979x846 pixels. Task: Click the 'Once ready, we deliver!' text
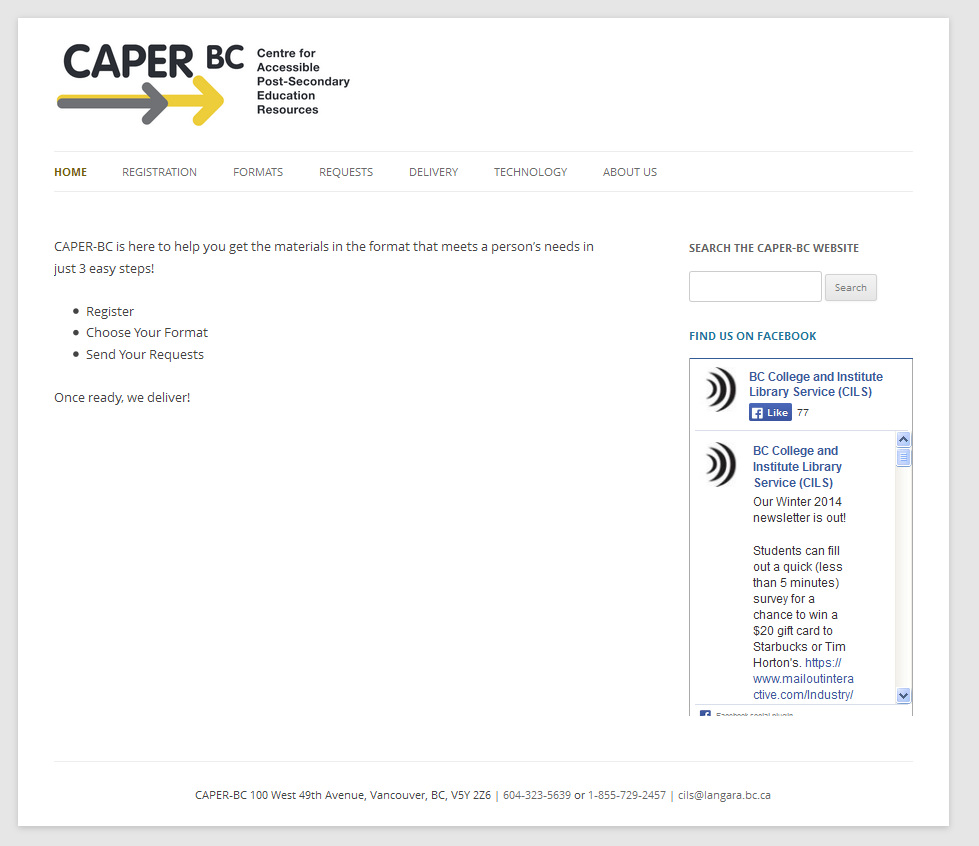pyautogui.click(x=122, y=398)
